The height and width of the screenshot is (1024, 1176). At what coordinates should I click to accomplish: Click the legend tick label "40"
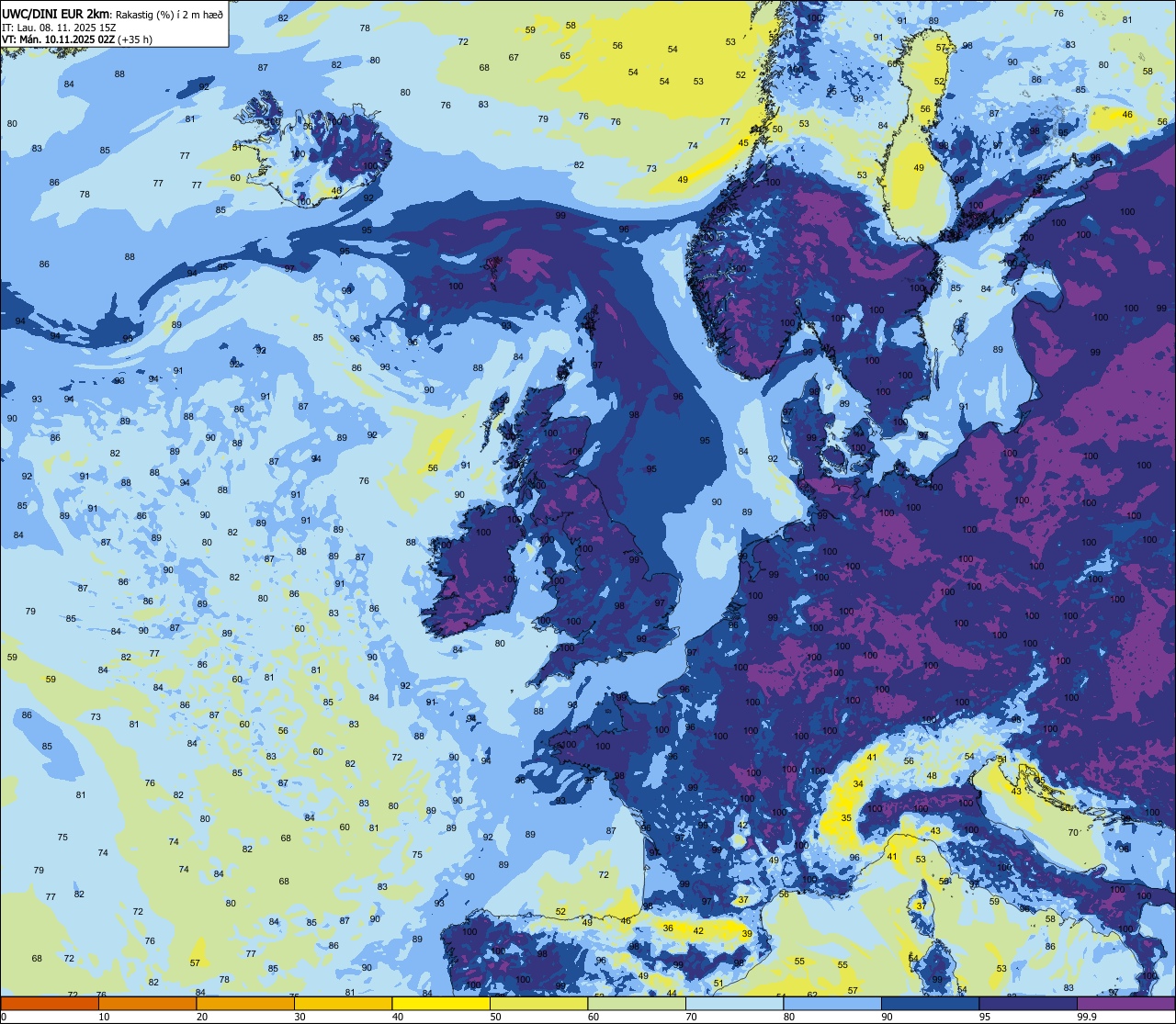coord(397,1018)
